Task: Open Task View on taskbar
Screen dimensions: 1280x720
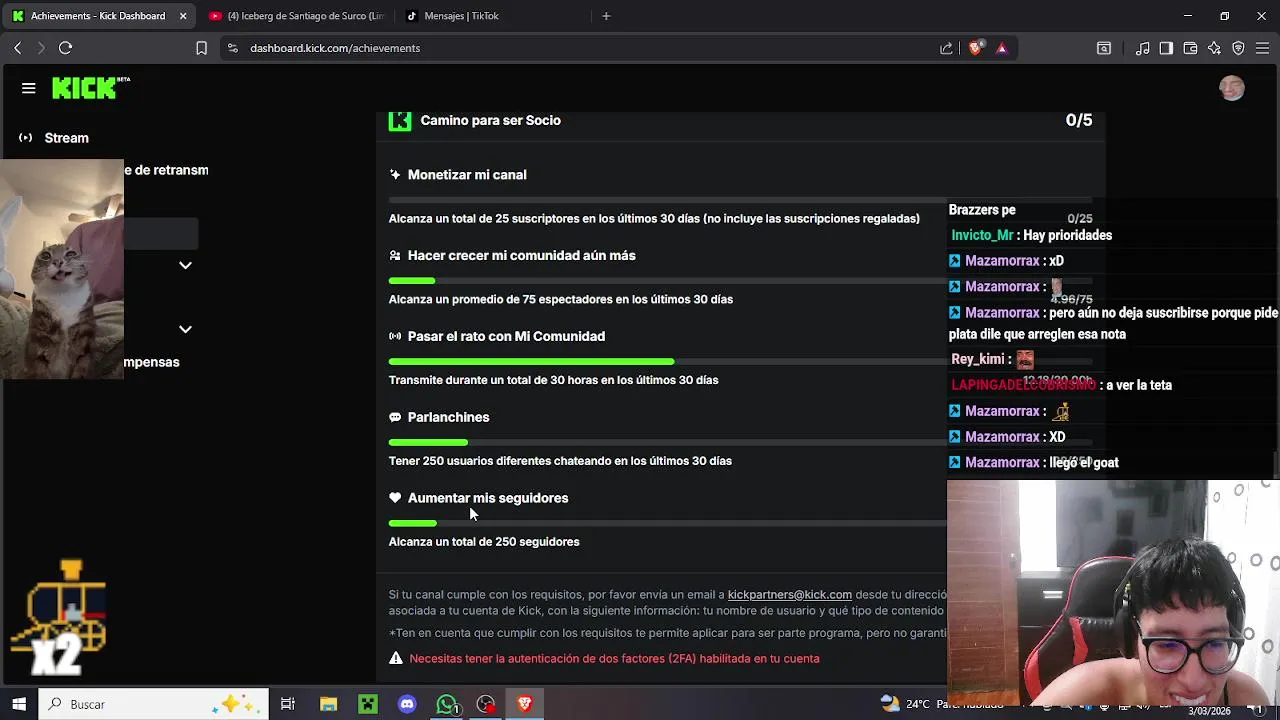Action: (287, 704)
